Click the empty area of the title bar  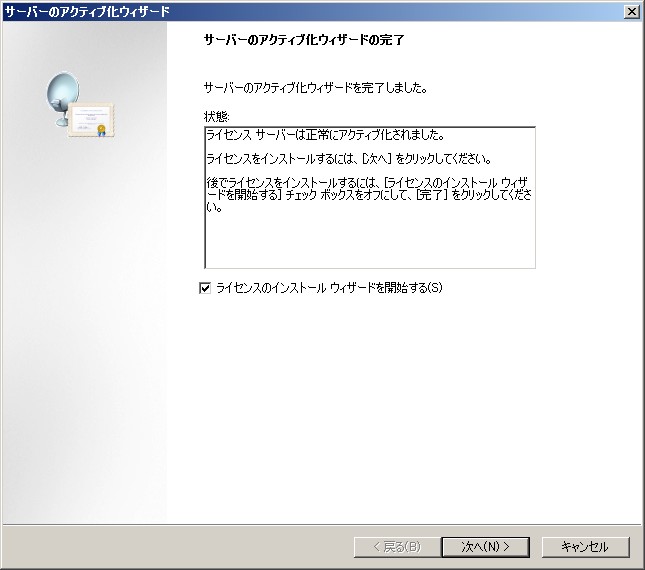coord(400,11)
